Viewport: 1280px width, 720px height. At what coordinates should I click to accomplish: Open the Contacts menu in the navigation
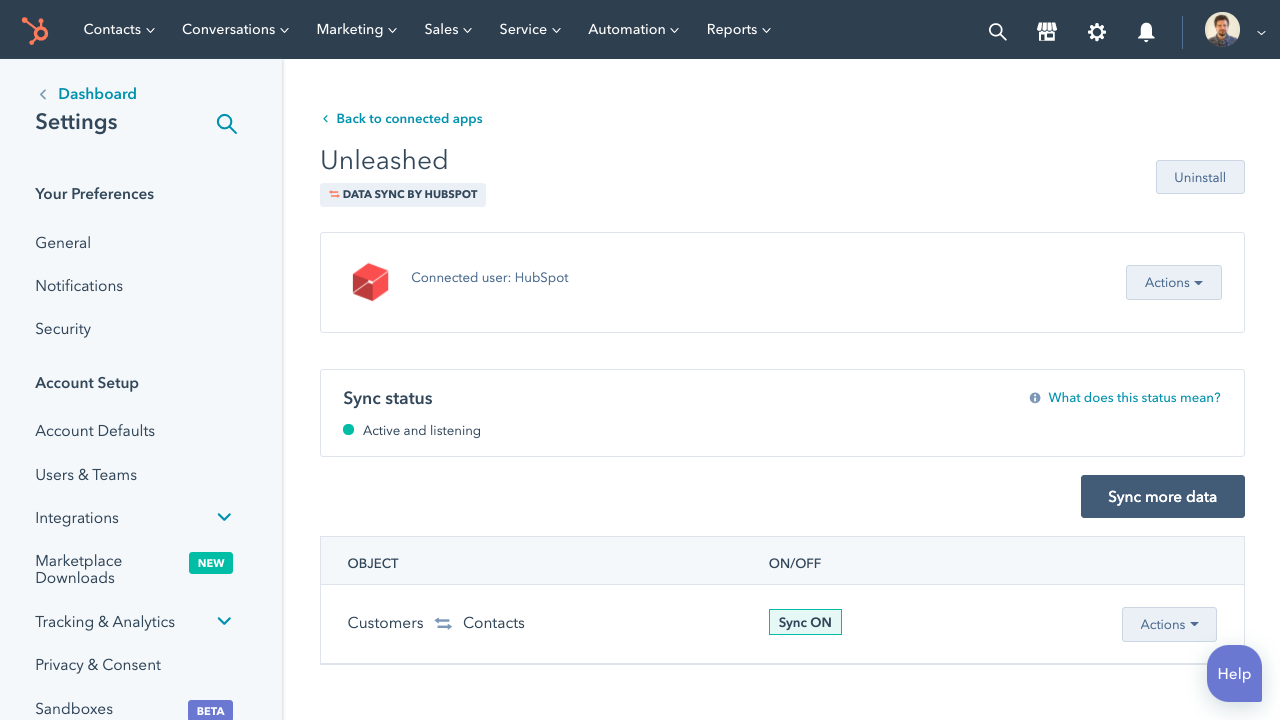point(119,30)
